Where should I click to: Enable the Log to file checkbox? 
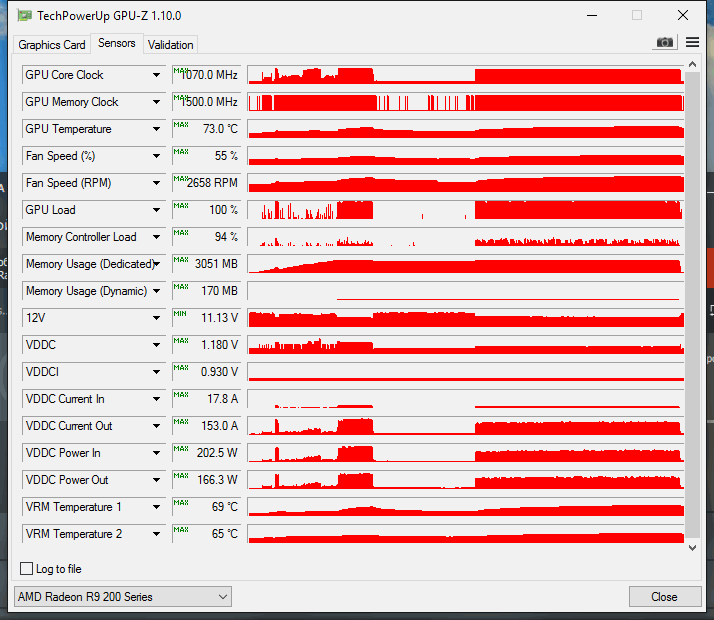(x=26, y=569)
